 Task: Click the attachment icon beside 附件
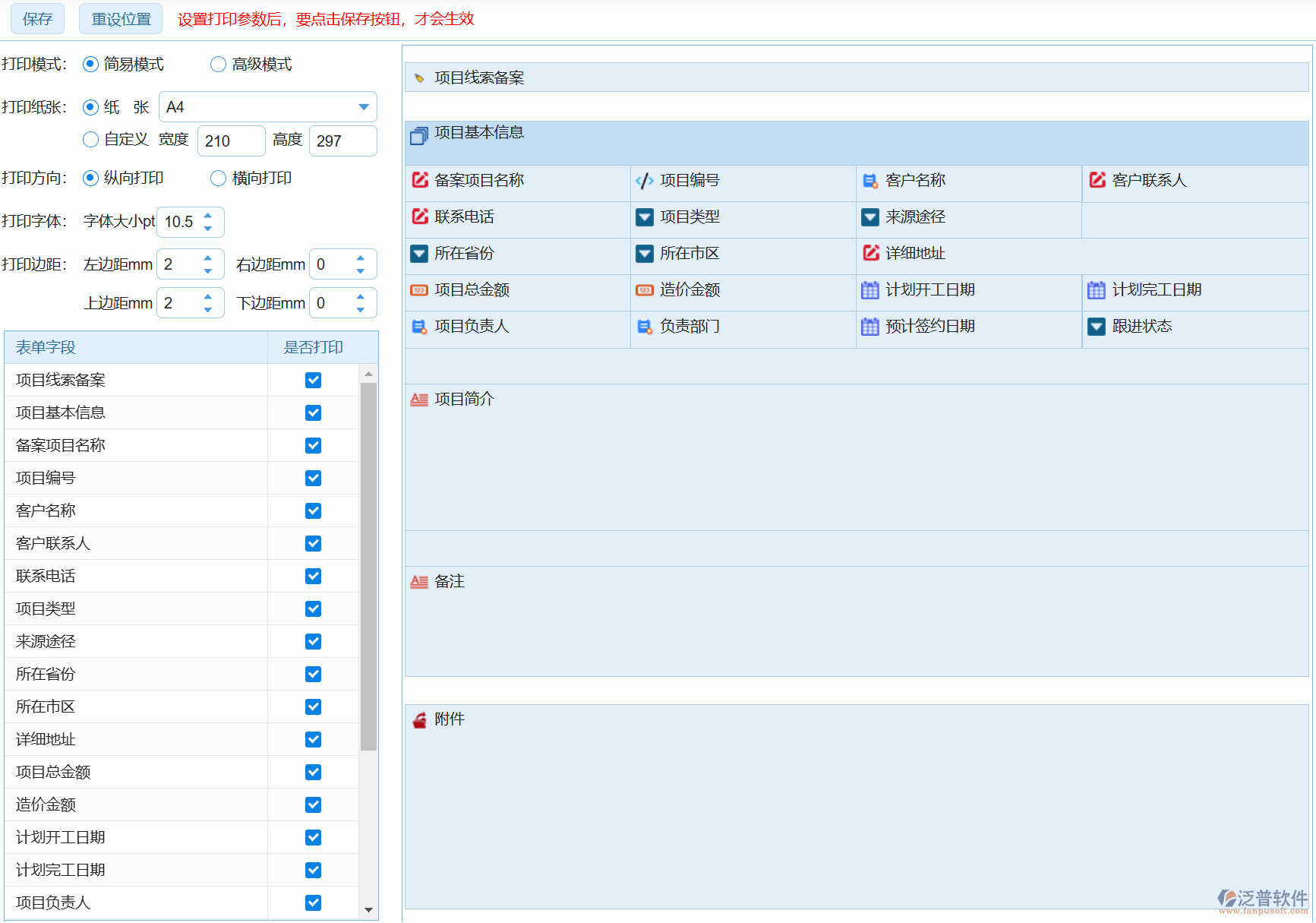coord(419,719)
